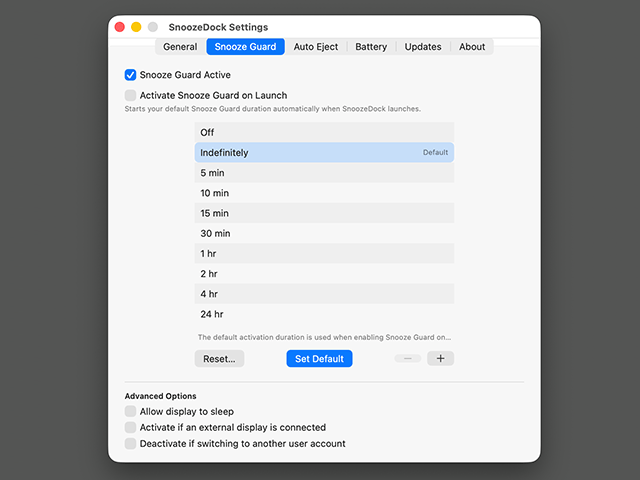This screenshot has height=480, width=640.
Task: Check Deactivate if switching to another user account
Action: pyautogui.click(x=130, y=444)
